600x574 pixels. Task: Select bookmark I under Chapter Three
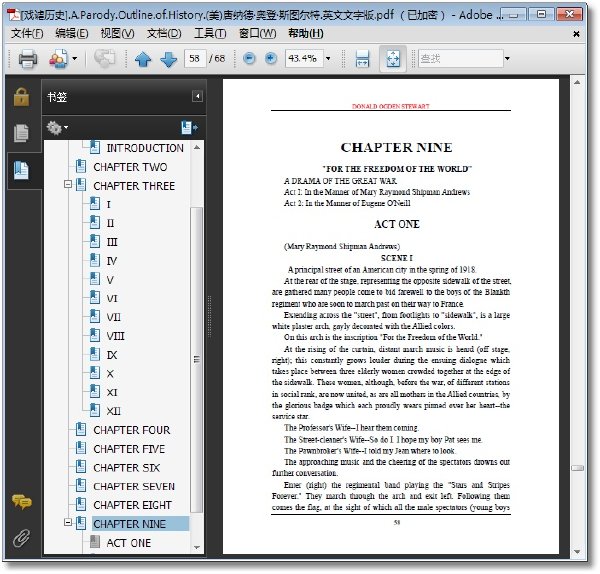[109, 205]
